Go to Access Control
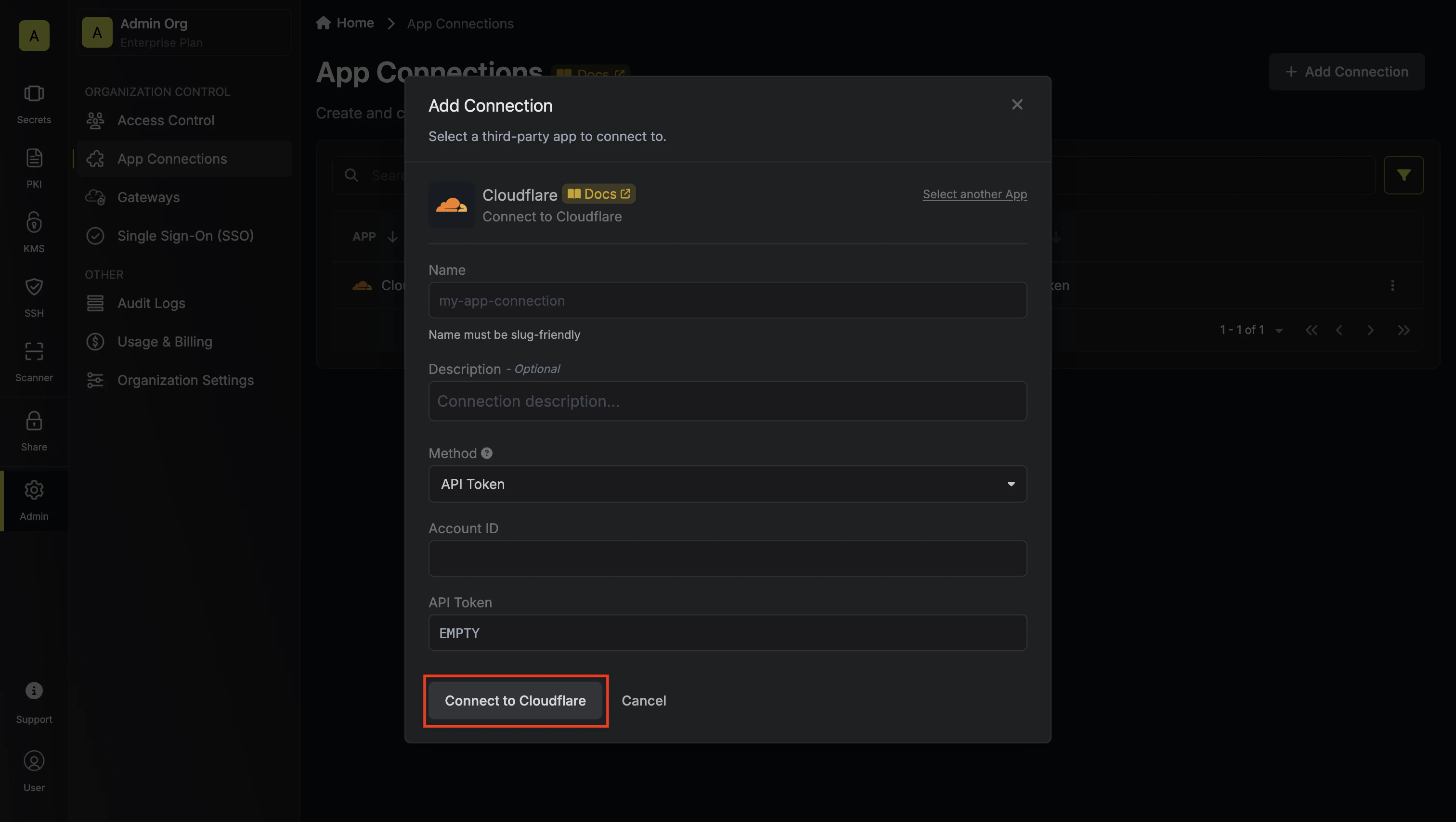 (x=184, y=120)
